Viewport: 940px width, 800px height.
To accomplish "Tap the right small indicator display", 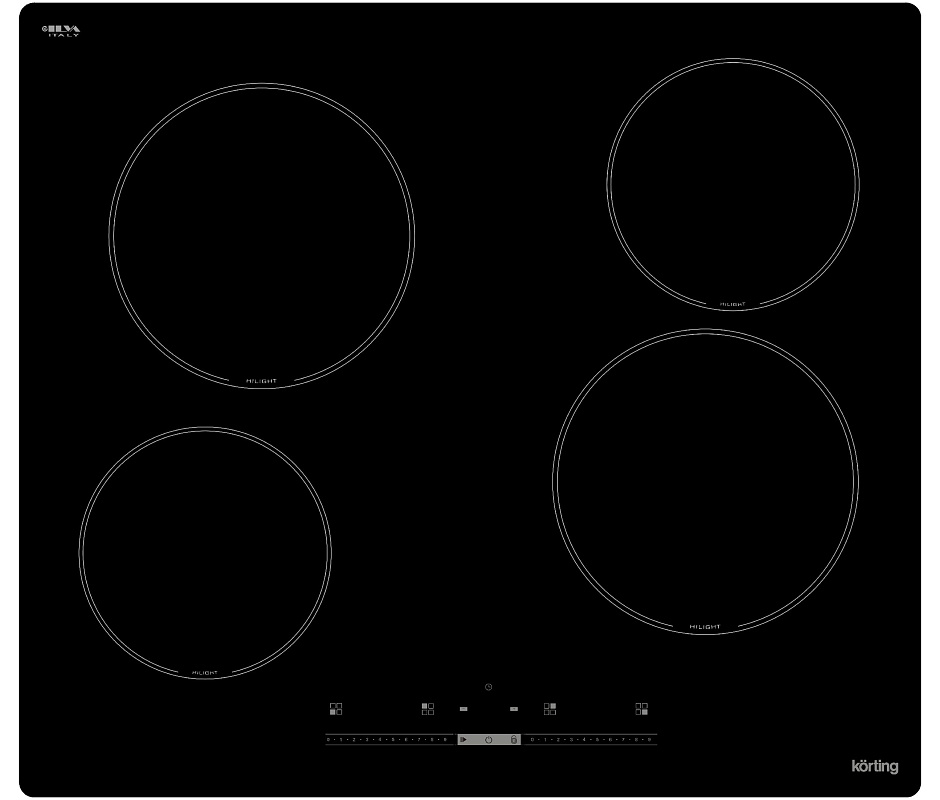I will click(x=514, y=709).
